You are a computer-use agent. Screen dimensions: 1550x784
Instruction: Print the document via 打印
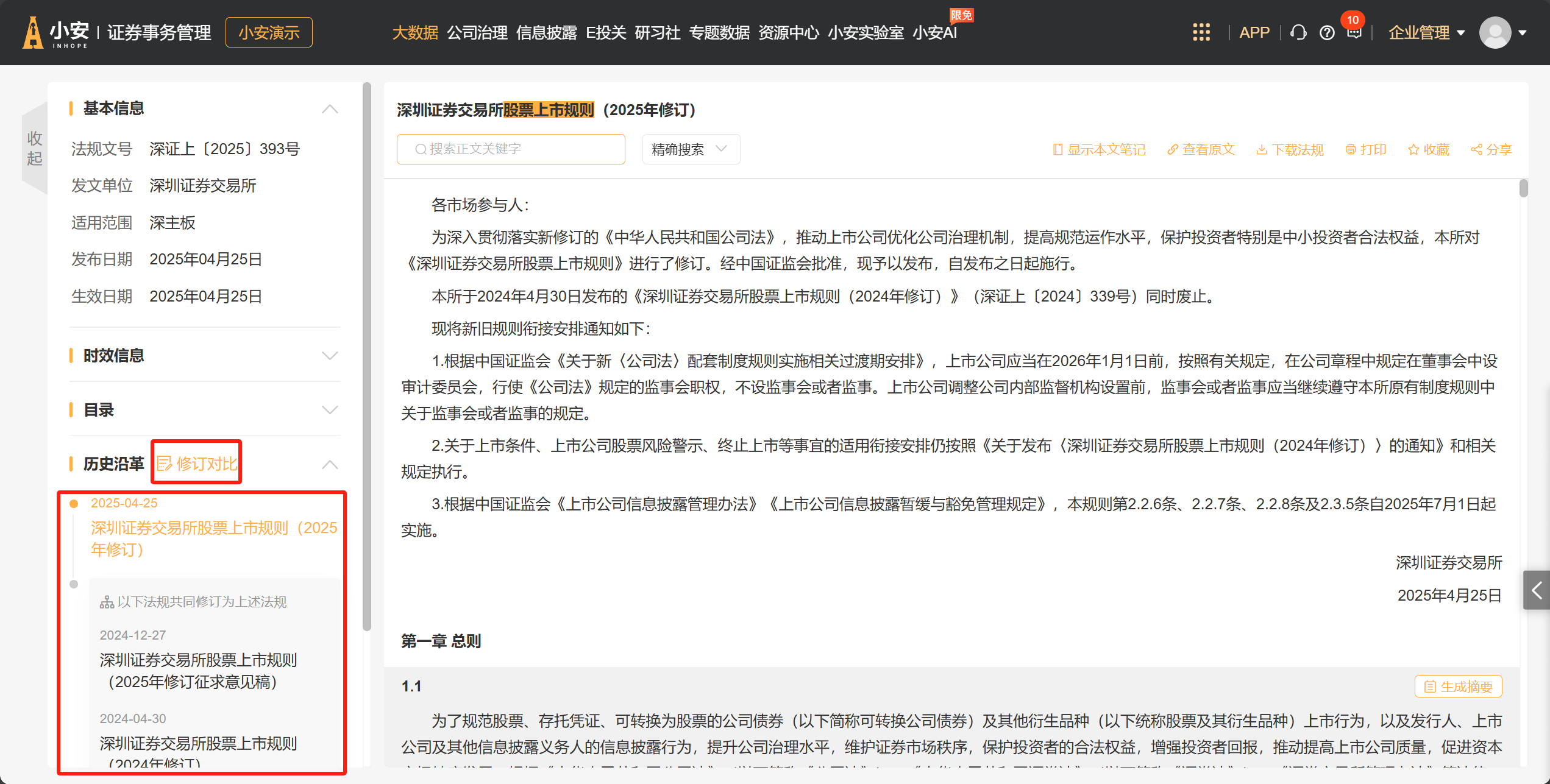pyautogui.click(x=1365, y=149)
